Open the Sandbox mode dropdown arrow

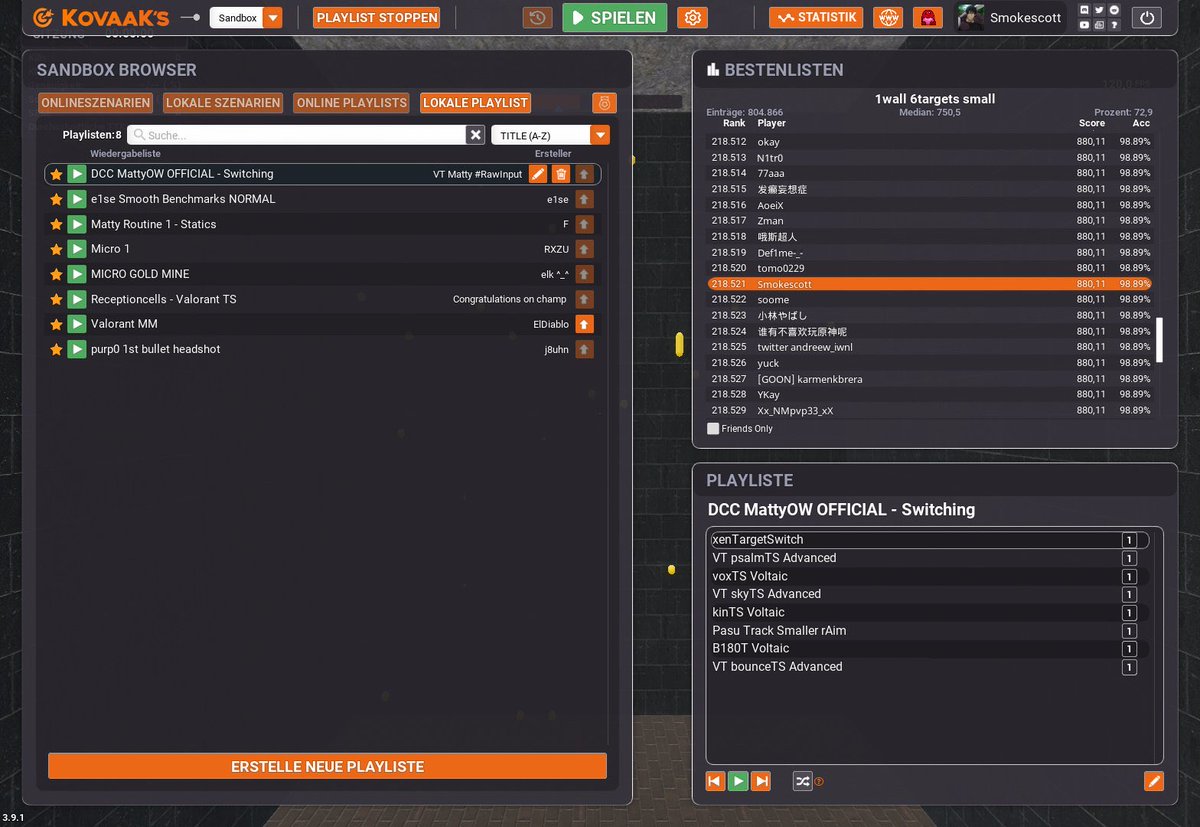click(x=272, y=17)
